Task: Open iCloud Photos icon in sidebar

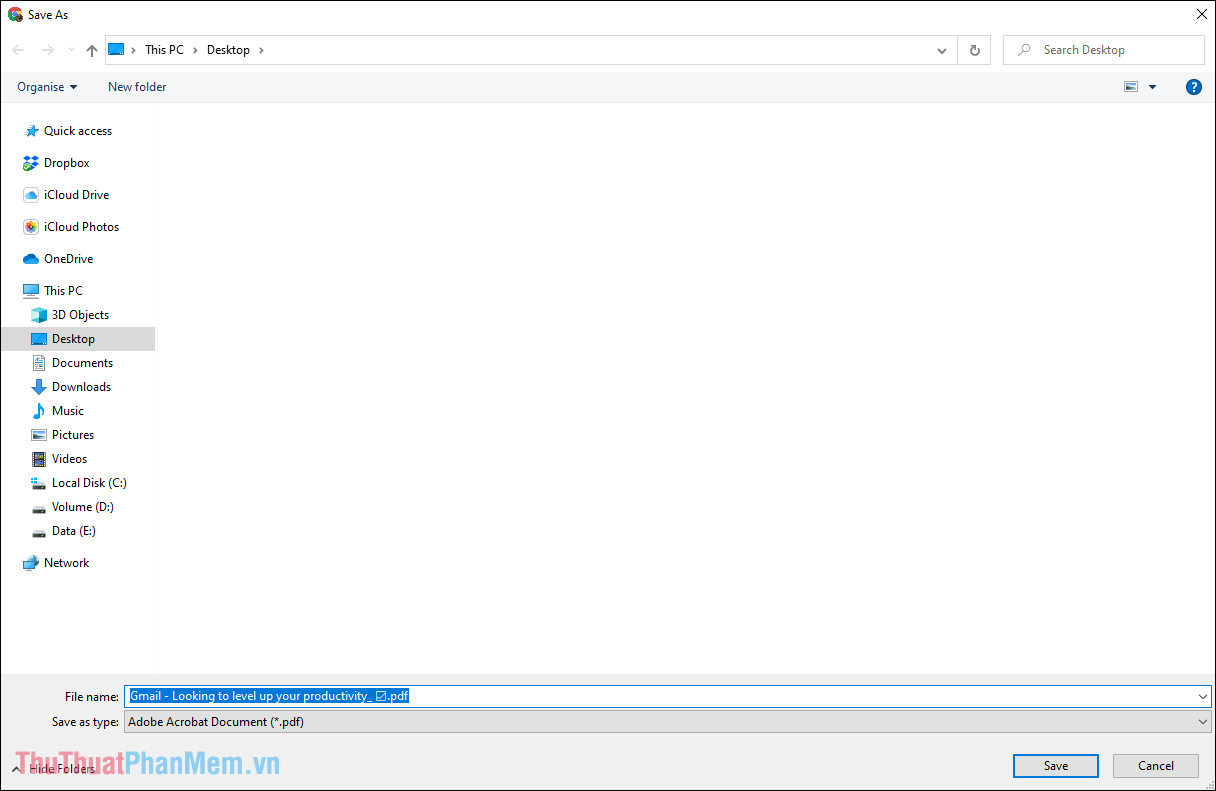Action: pos(31,227)
